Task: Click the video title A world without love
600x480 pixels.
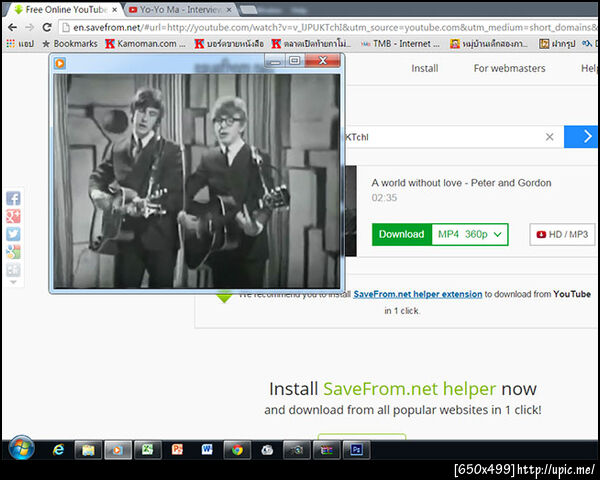Action: [461, 183]
